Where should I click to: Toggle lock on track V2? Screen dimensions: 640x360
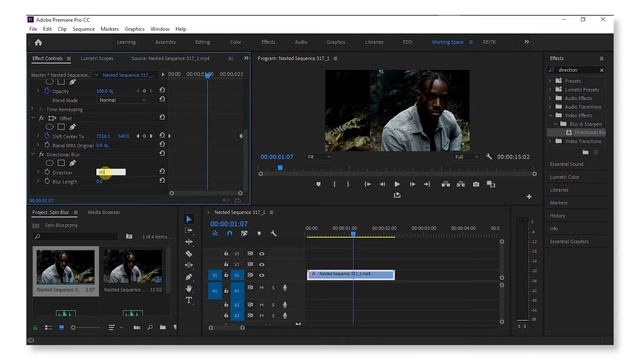(x=226, y=264)
